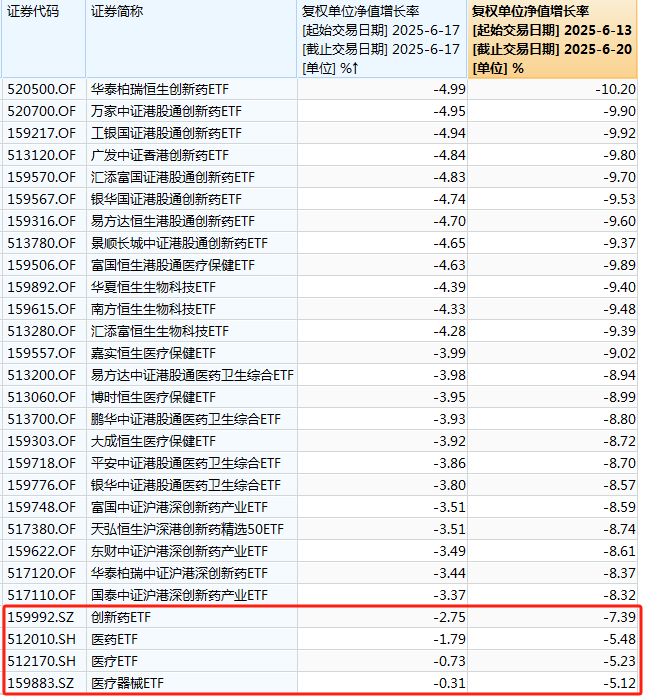
Task: Click the 证券代码 column header
Action: click(44, 39)
